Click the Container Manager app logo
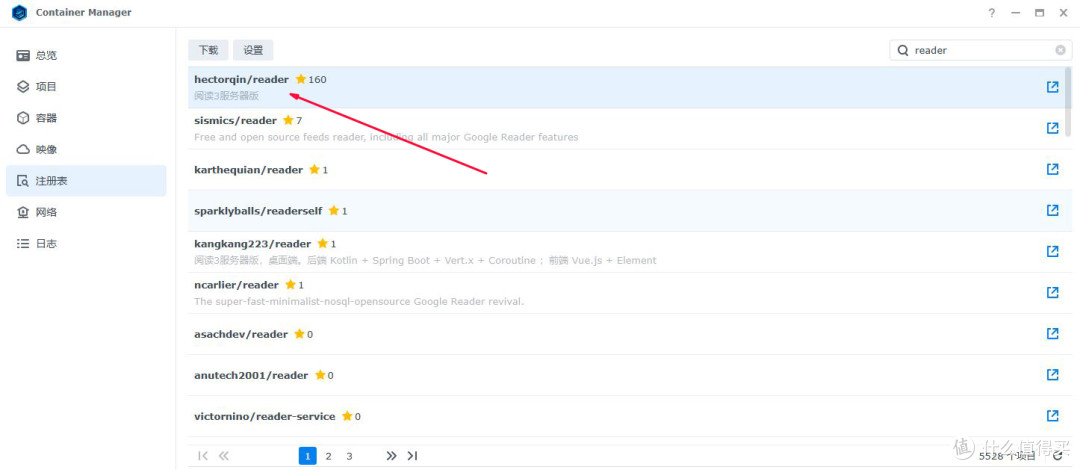This screenshot has height=470, width=1080. [19, 12]
